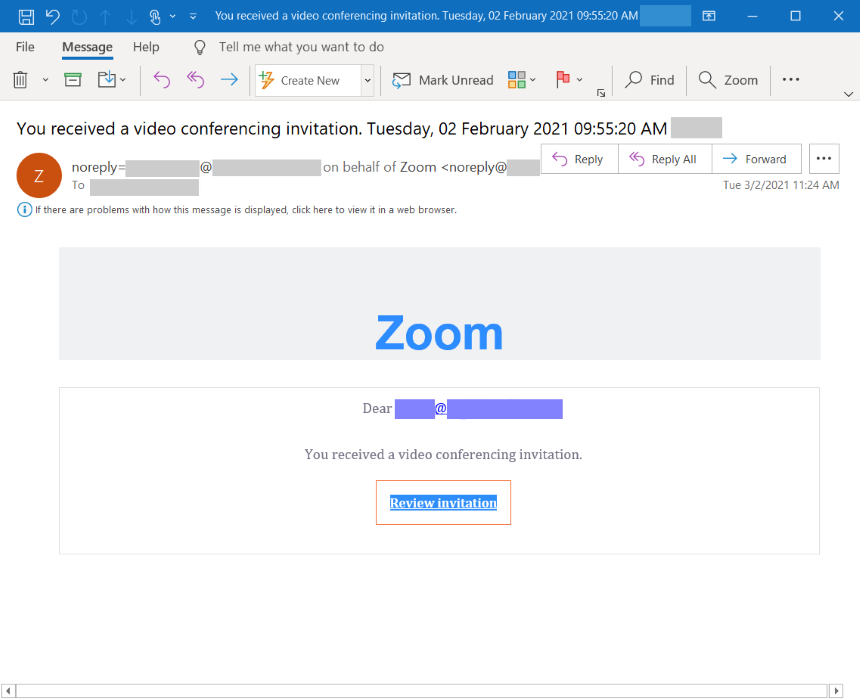The image size is (860, 699).
Task: Open the Help tab
Action: coord(146,47)
